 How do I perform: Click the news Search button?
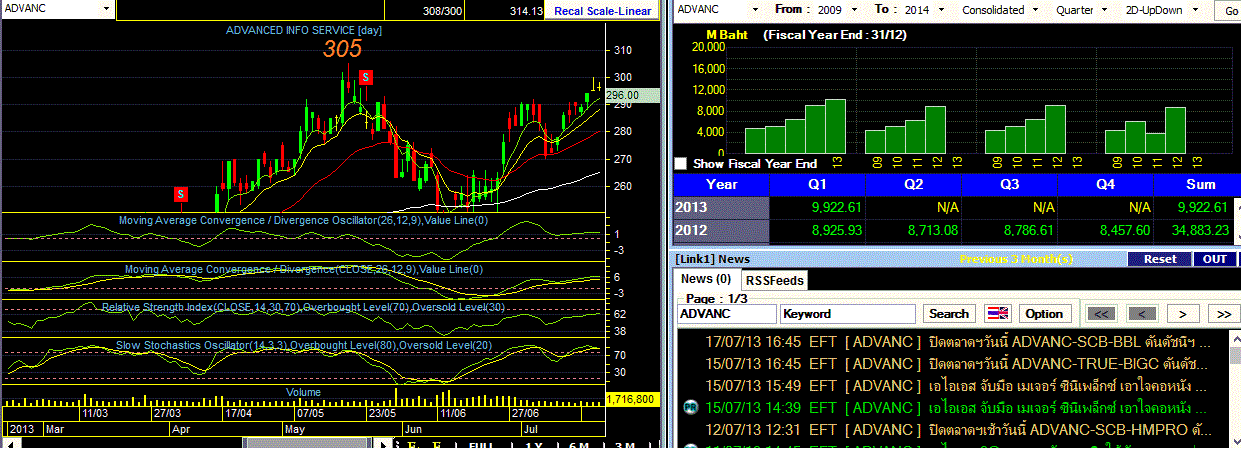pos(949,313)
